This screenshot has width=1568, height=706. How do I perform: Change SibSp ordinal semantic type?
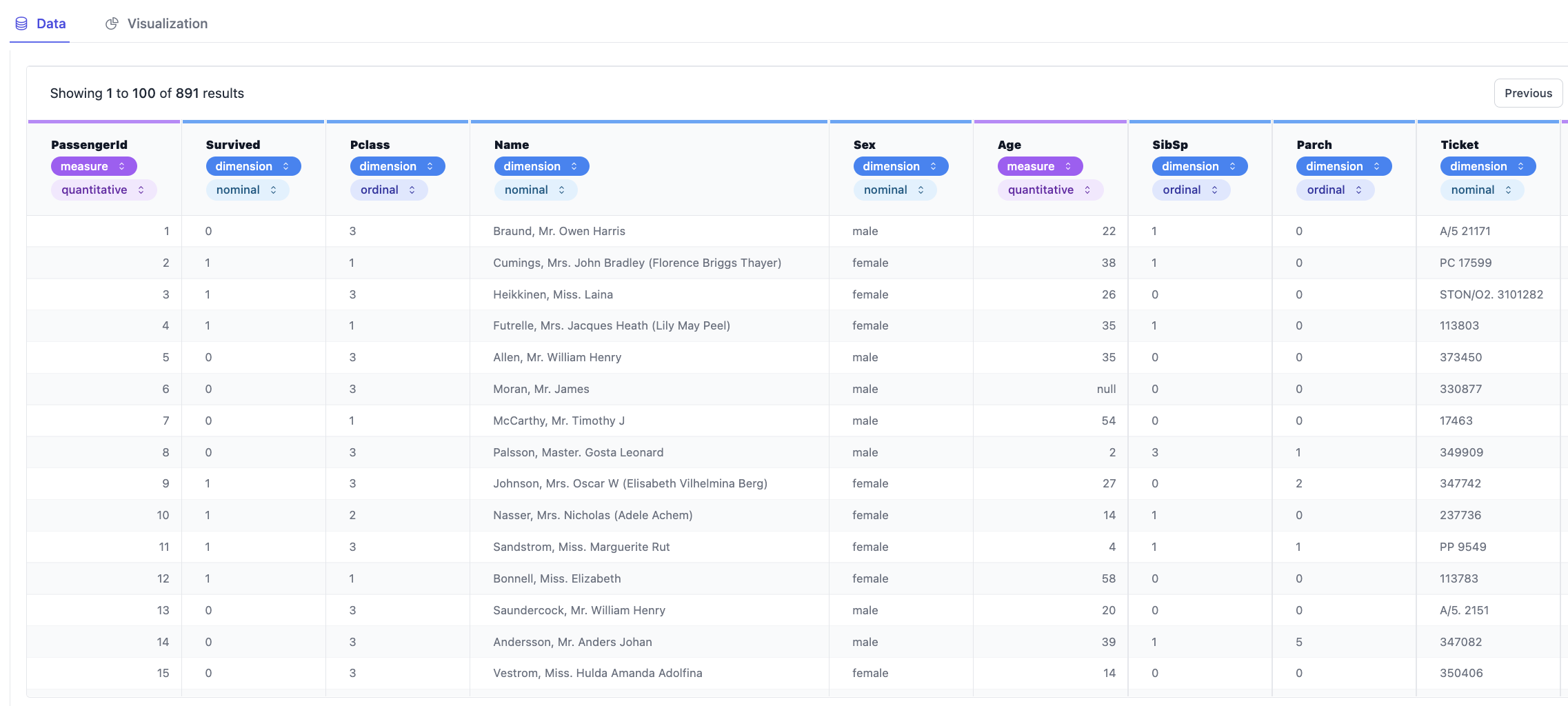1191,190
